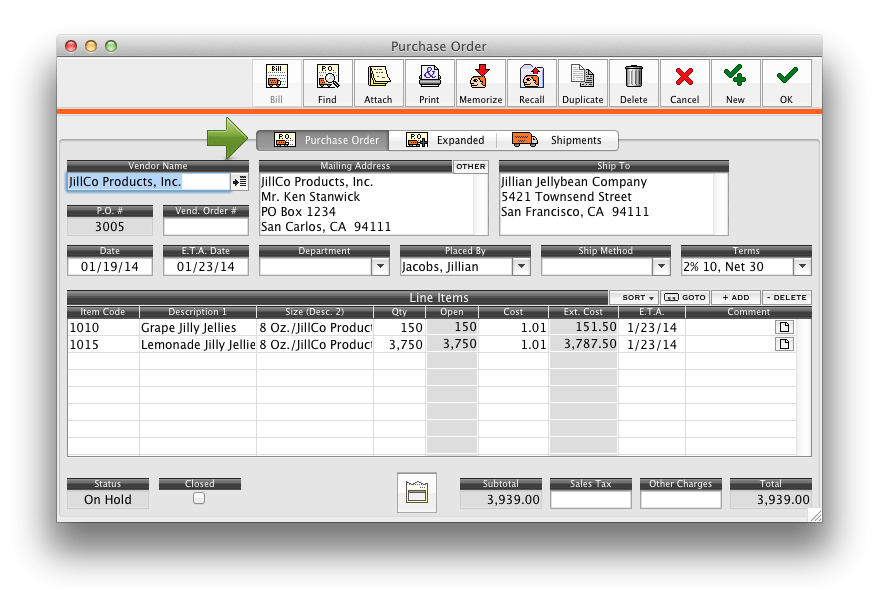Expand the Department dropdown
The image size is (879, 601).
point(381,267)
